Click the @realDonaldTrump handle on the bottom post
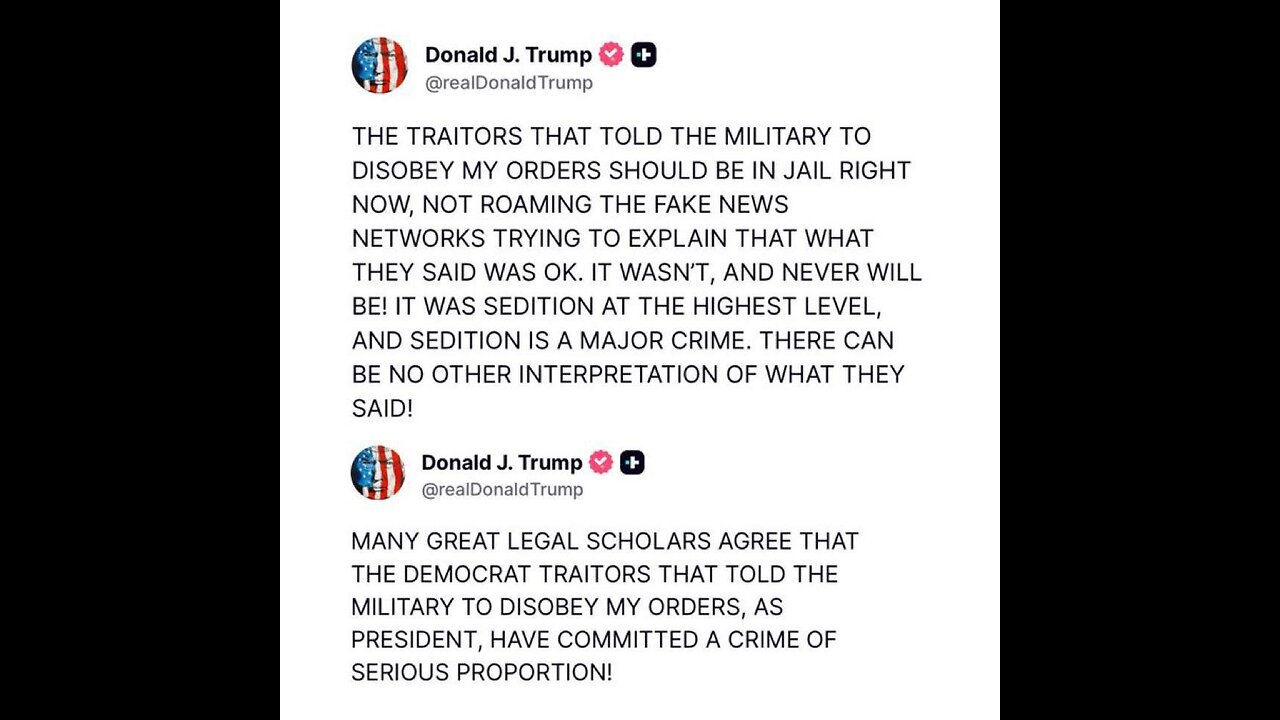The image size is (1280, 720). 502,489
